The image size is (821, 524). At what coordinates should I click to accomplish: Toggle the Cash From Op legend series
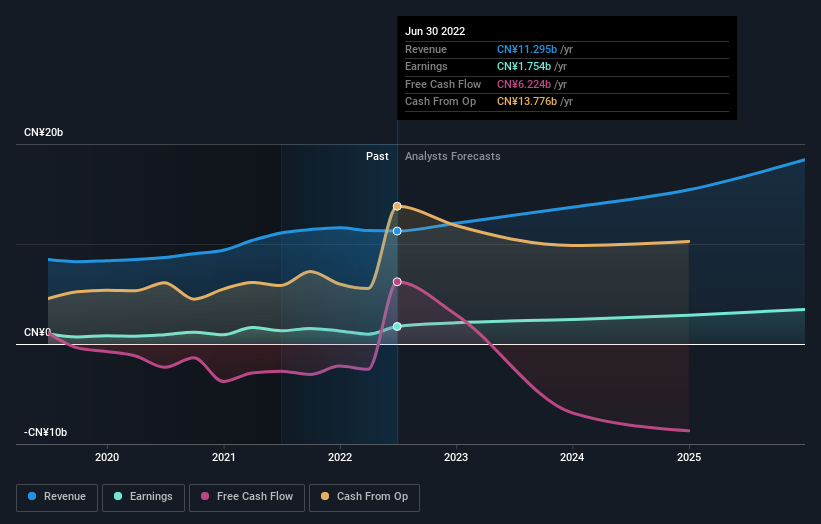pyautogui.click(x=364, y=497)
